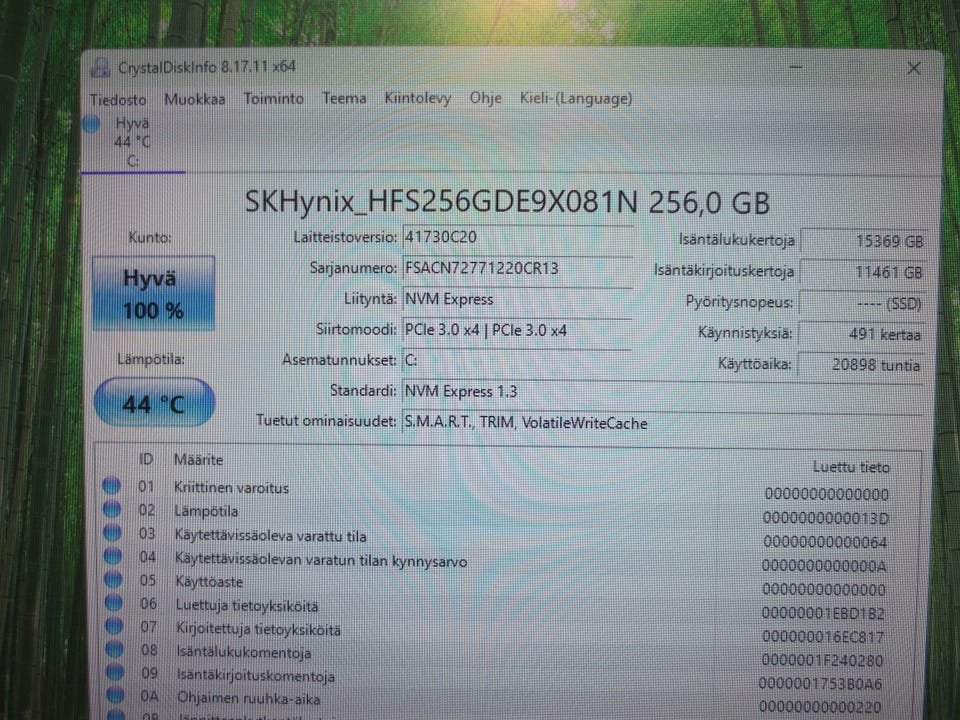This screenshot has height=720, width=960.
Task: Click the Asematunnukset field showing C:
Action: 517,361
